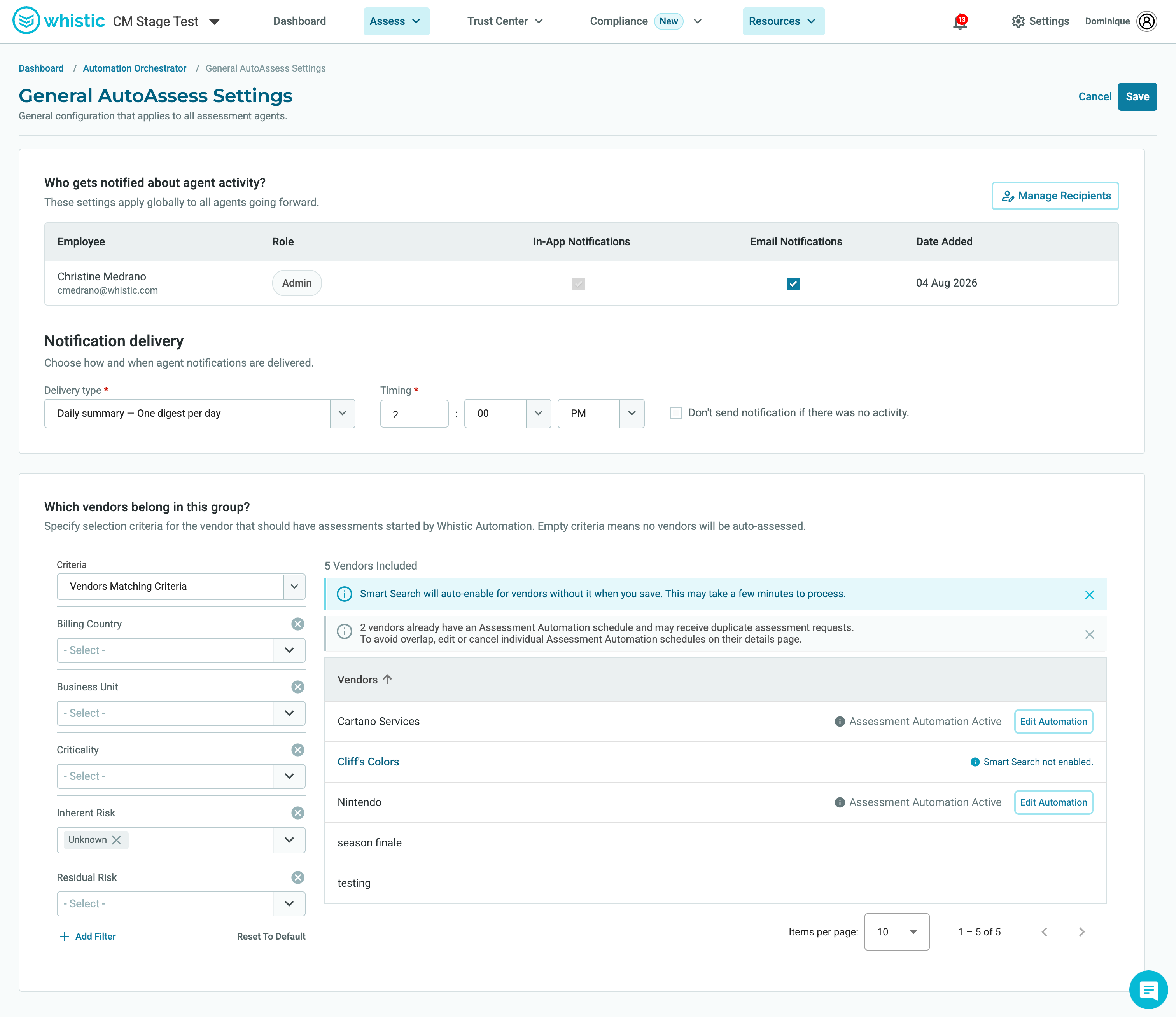Click the Timing hour input field
The width and height of the screenshot is (1176, 1017).
pos(414,414)
